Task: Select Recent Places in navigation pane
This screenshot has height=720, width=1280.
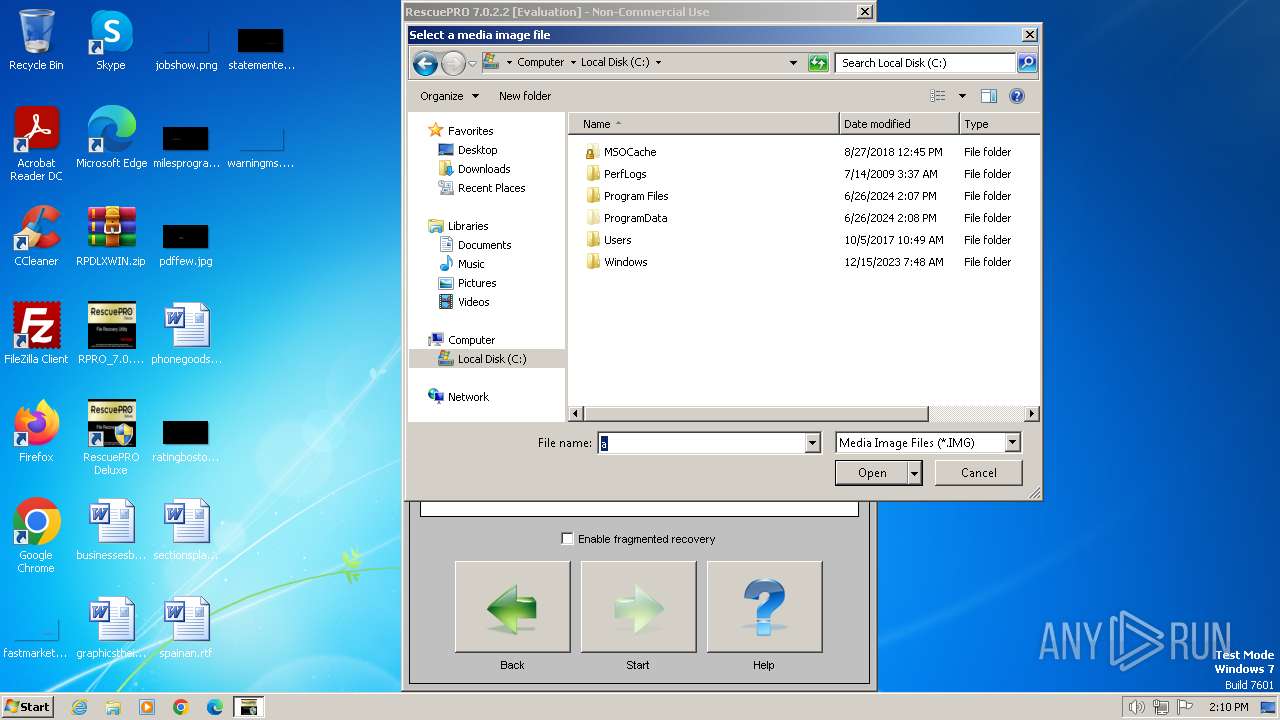Action: (x=491, y=188)
